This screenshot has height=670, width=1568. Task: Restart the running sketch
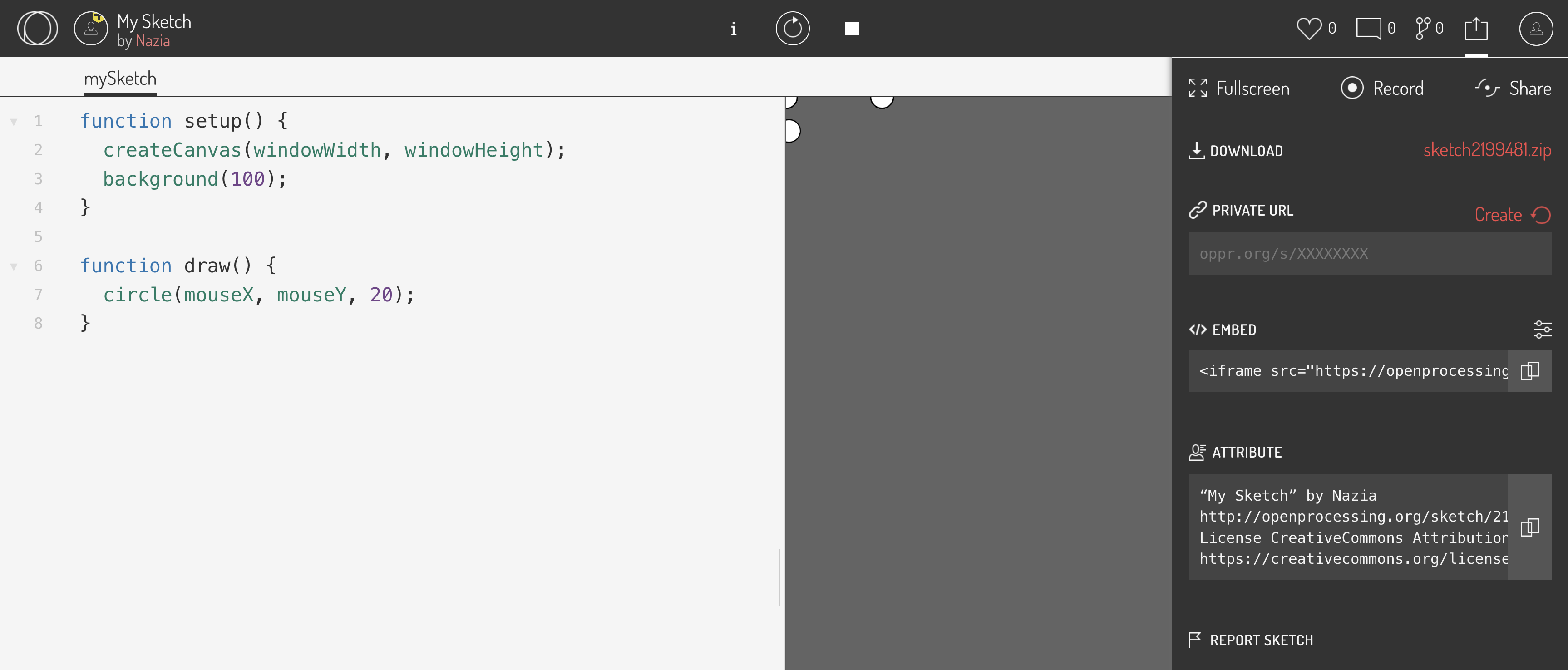pyautogui.click(x=792, y=28)
